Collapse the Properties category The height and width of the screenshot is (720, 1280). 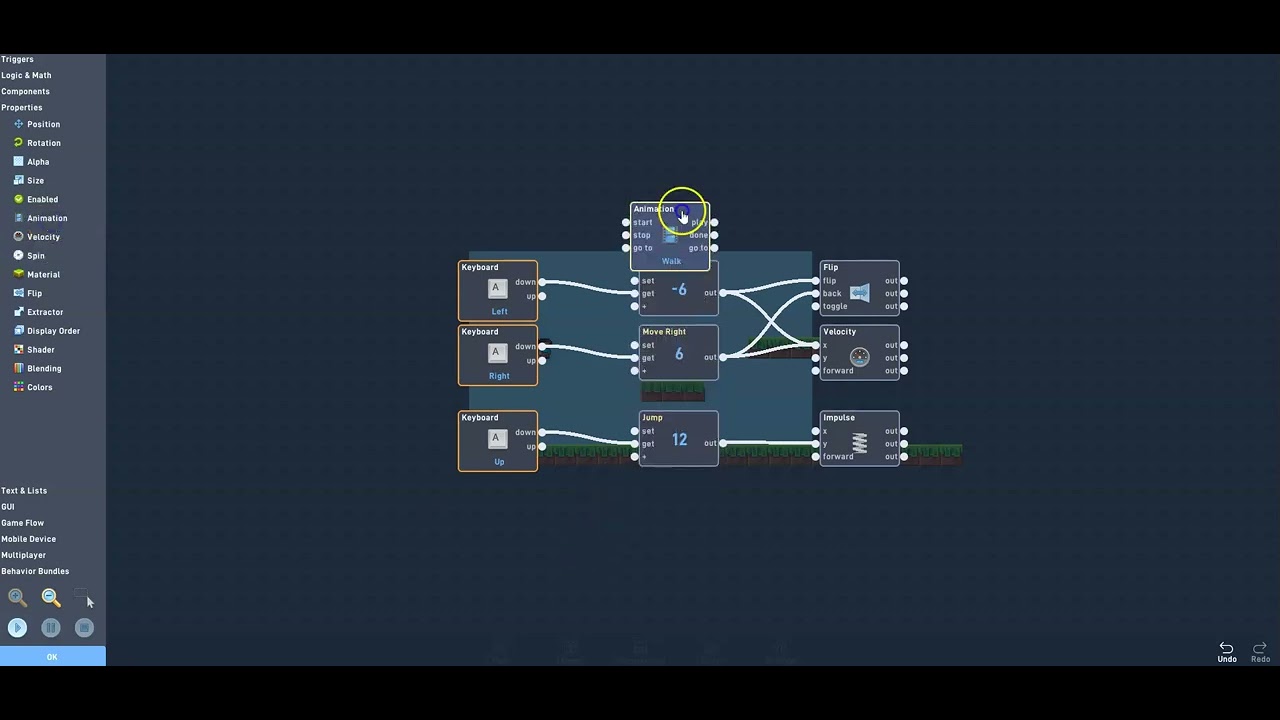[x=22, y=107]
